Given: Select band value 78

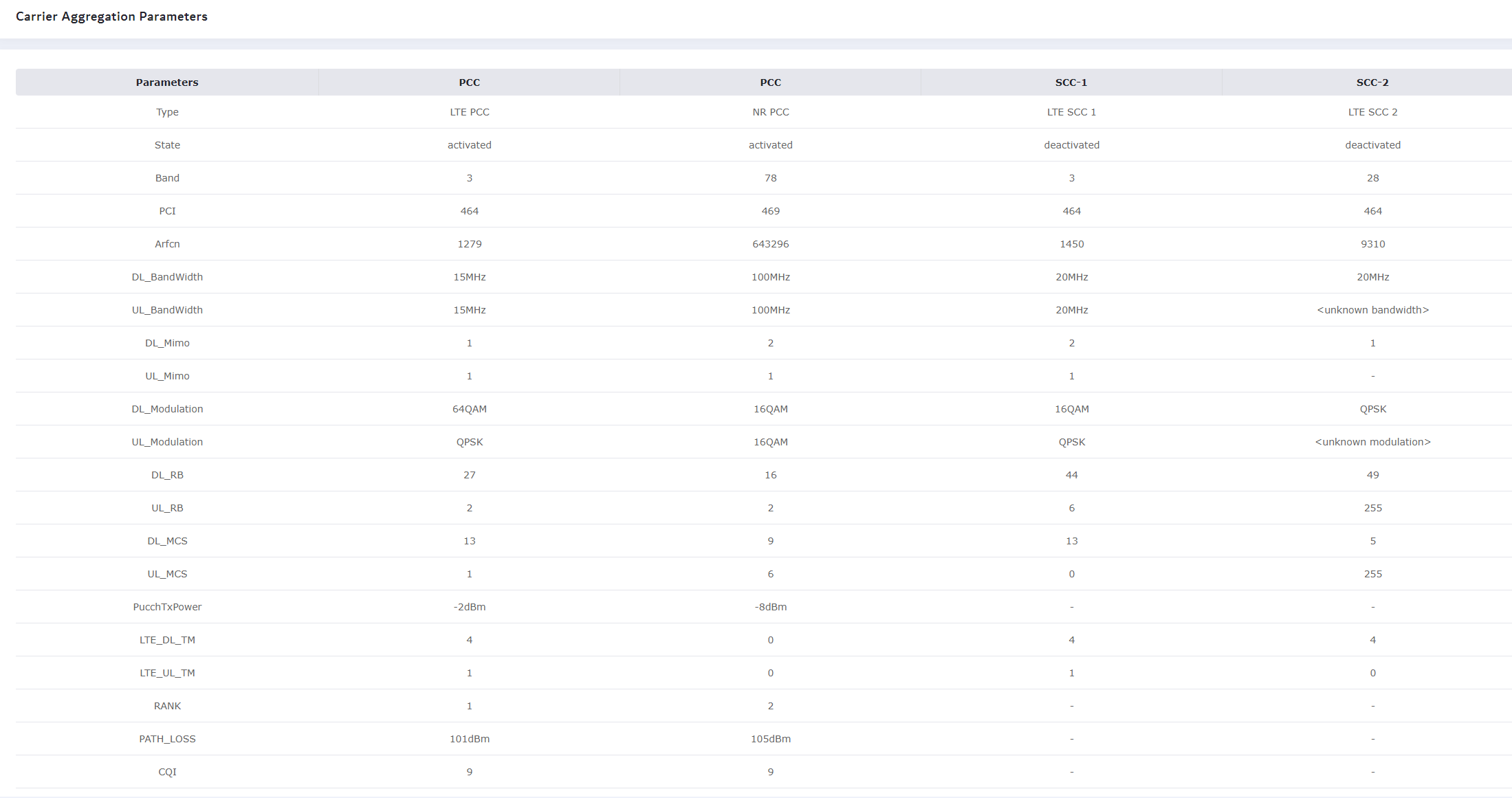Looking at the screenshot, I should (771, 178).
